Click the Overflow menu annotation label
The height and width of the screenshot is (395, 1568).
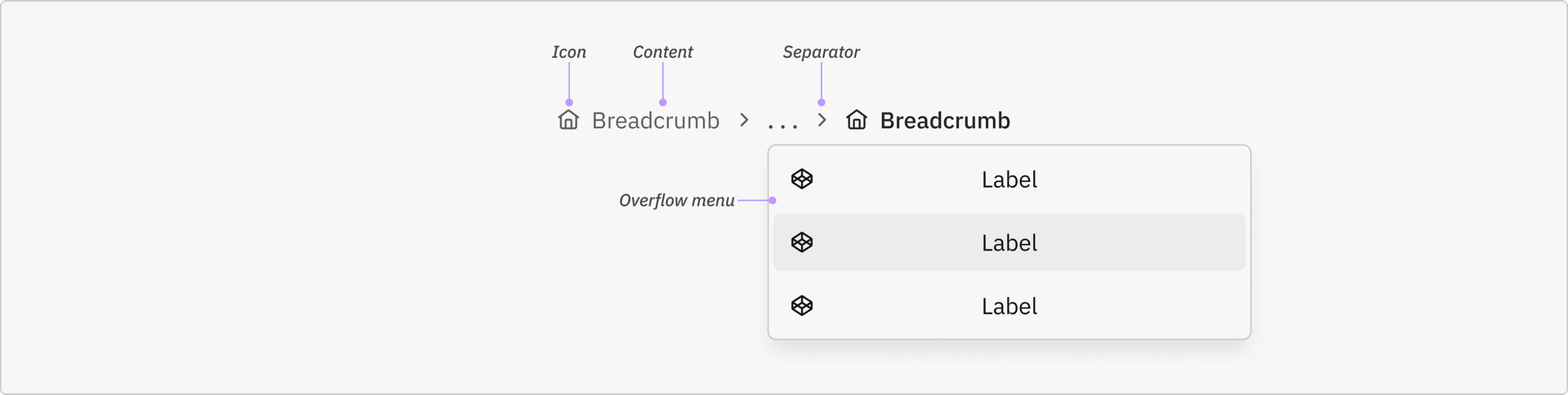click(x=677, y=201)
